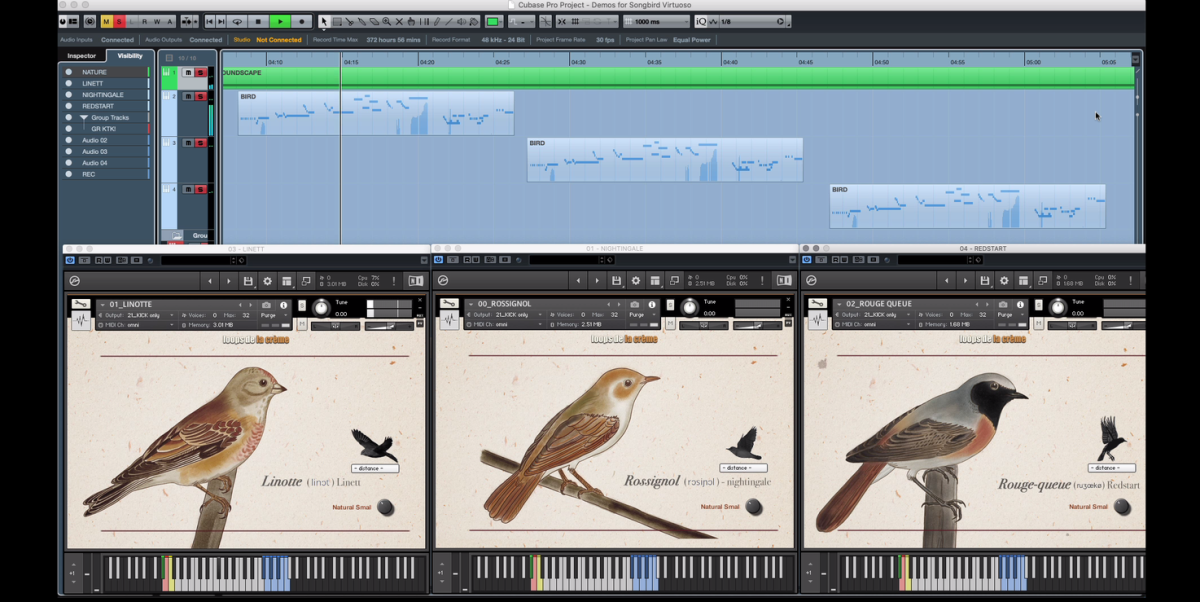Click save disk icon in REDSTART Kontakt window
This screenshot has width=1200, height=602.
tap(985, 281)
